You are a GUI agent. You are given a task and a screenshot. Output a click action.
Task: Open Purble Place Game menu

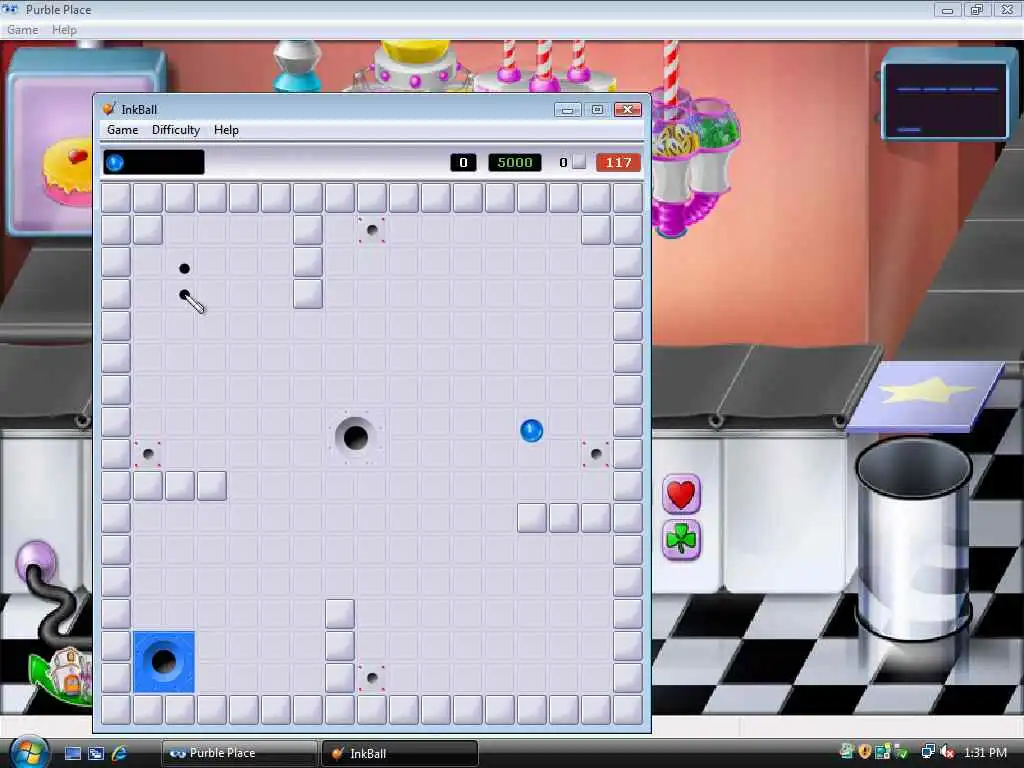[22, 30]
